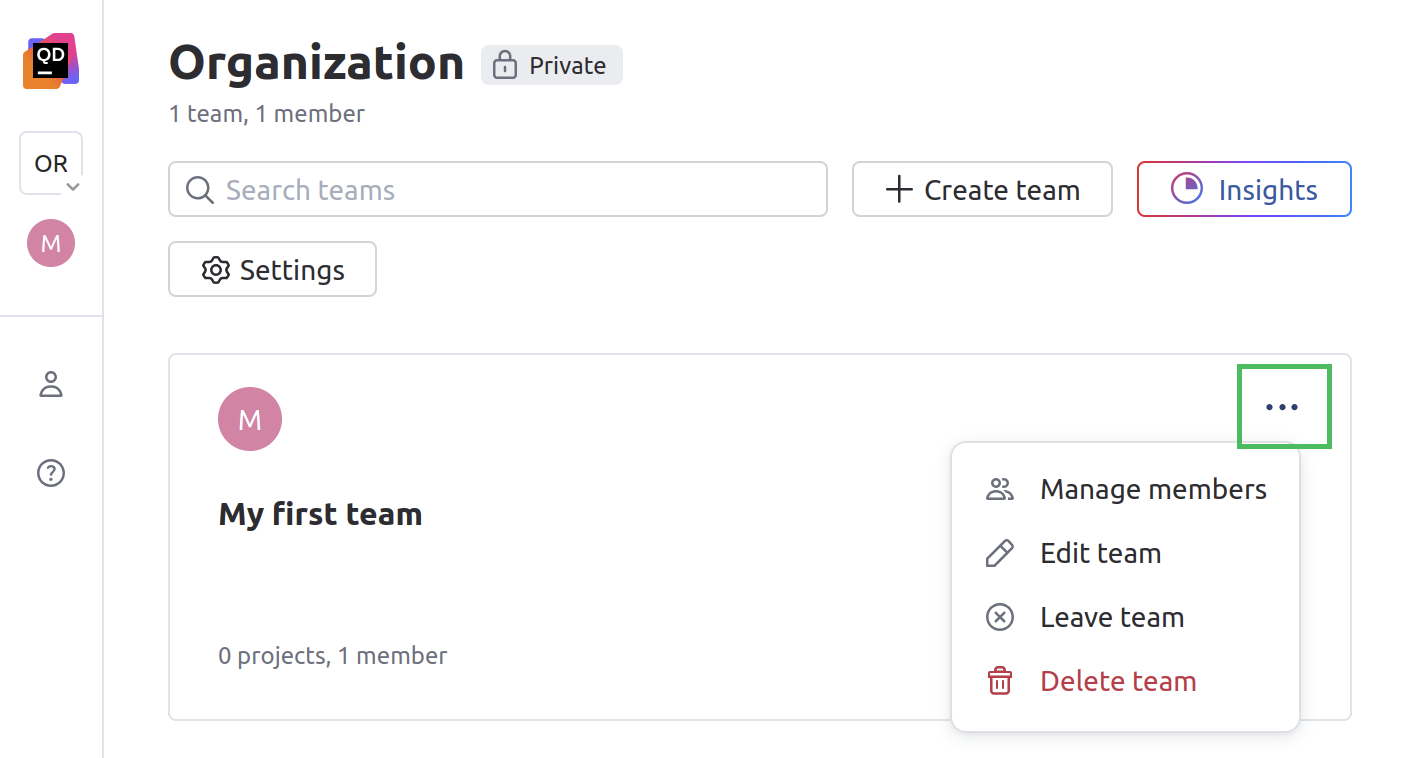Click the search magnifier icon in Search teams
The height and width of the screenshot is (758, 1412).
[199, 189]
